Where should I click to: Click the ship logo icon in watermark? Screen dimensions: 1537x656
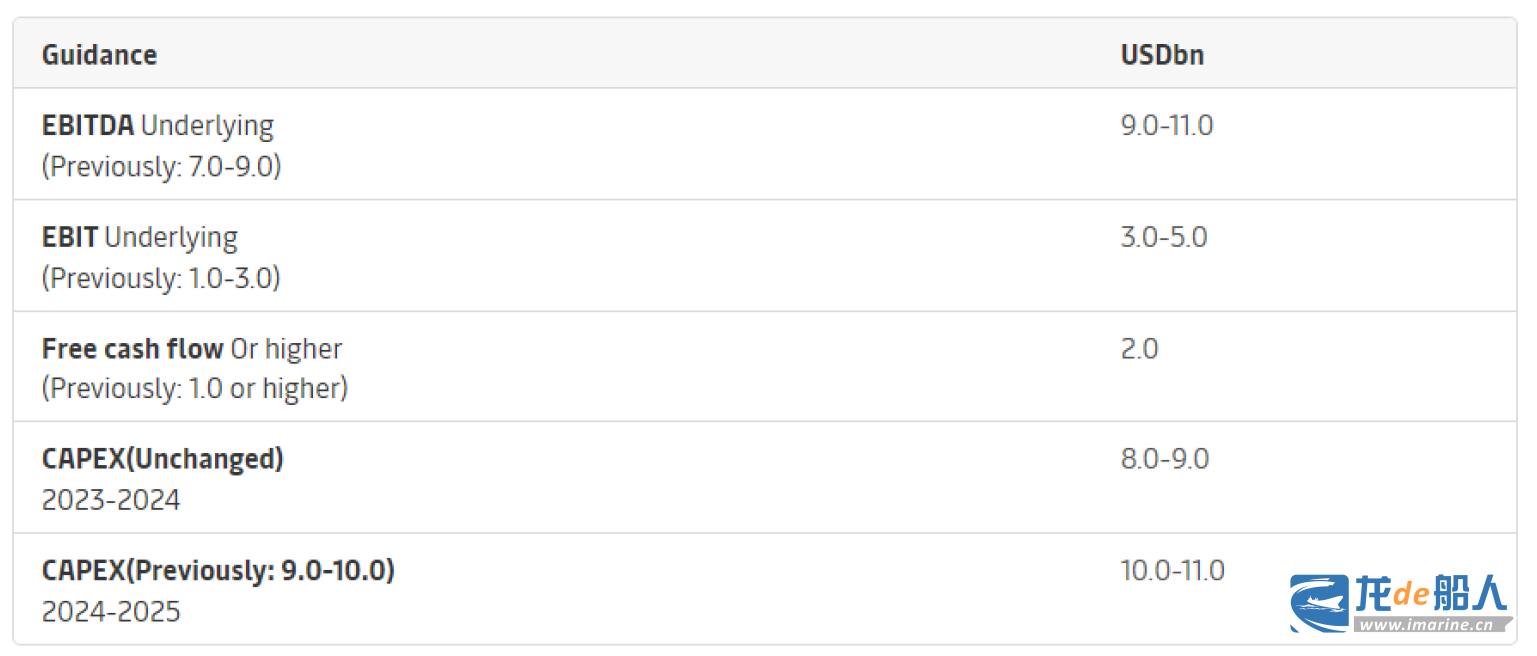[1319, 603]
